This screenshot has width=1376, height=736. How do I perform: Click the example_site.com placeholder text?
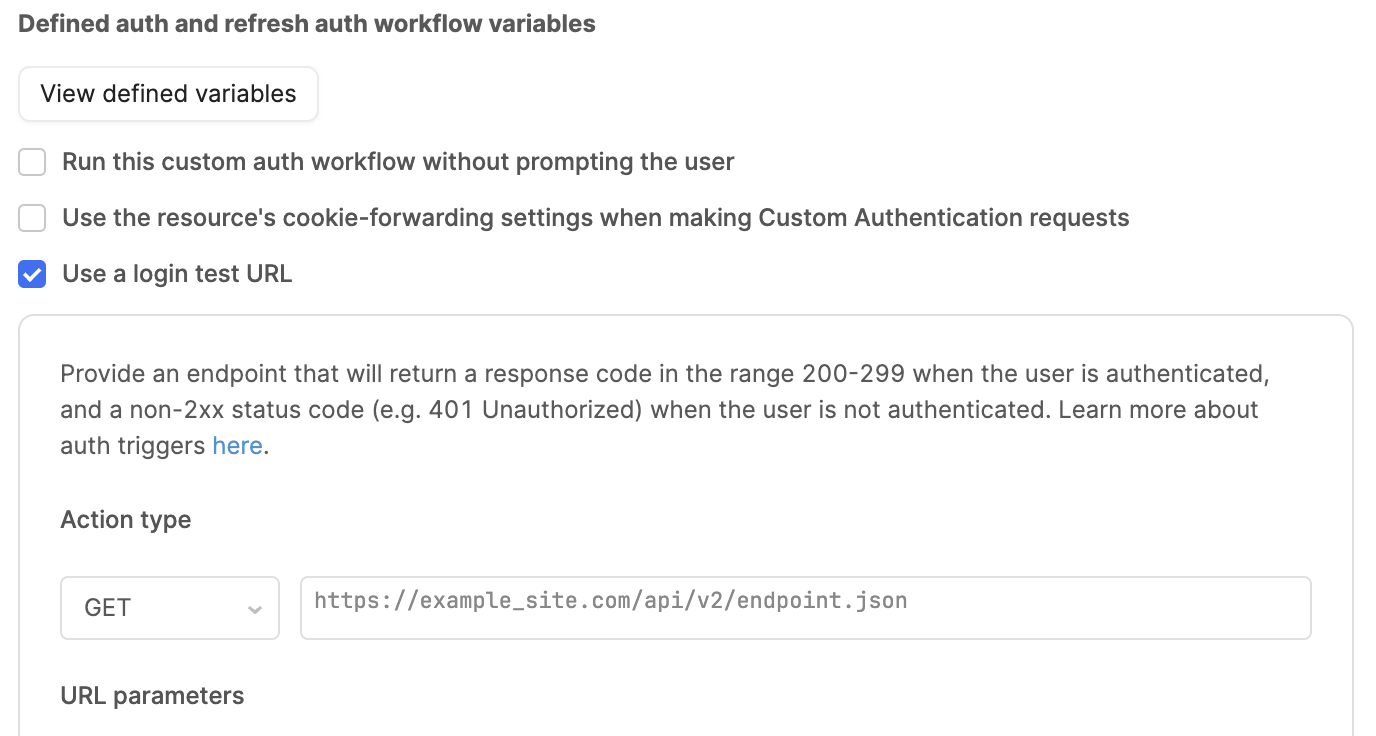(x=610, y=601)
